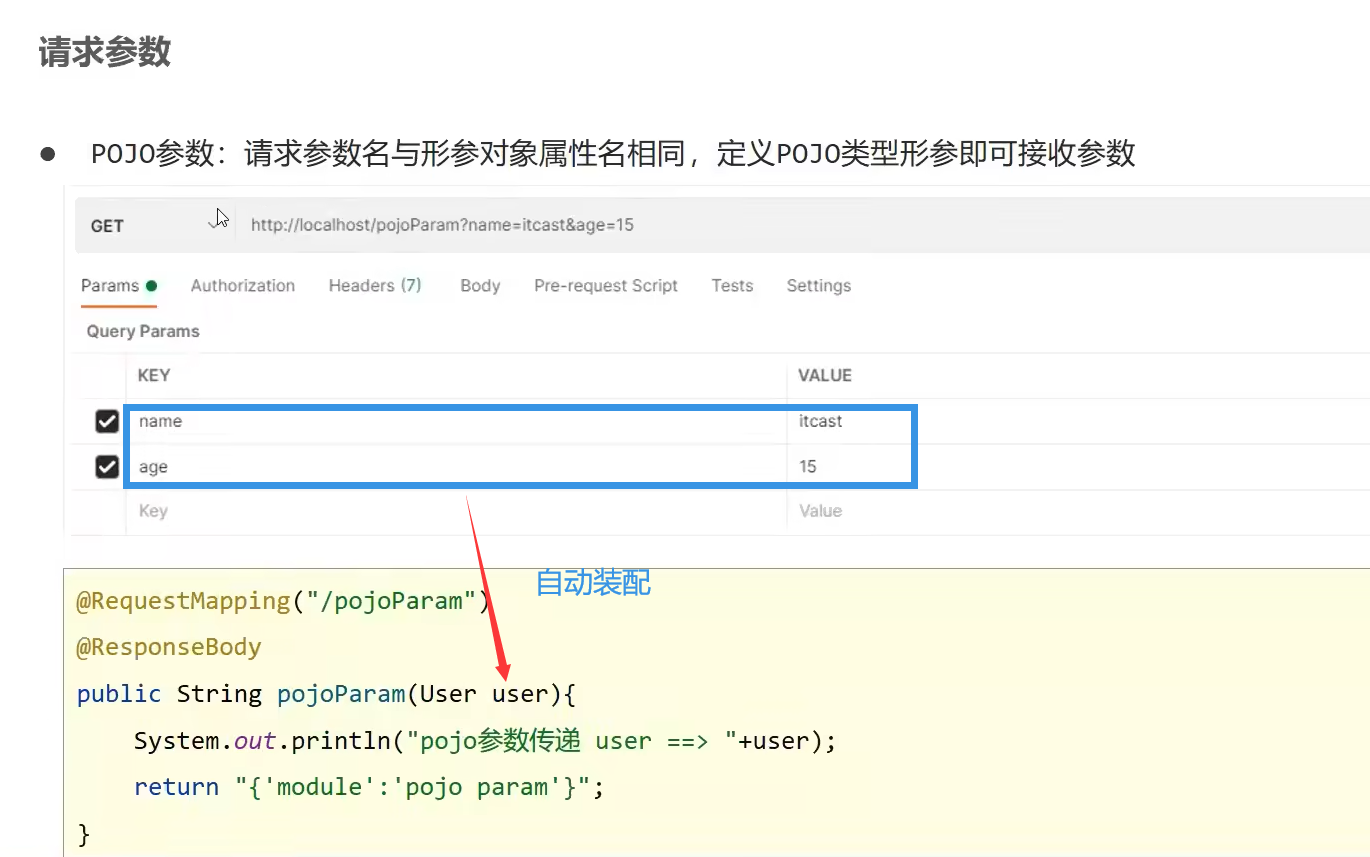The width and height of the screenshot is (1370, 857).
Task: Switch to the Params tab
Action: coord(110,286)
